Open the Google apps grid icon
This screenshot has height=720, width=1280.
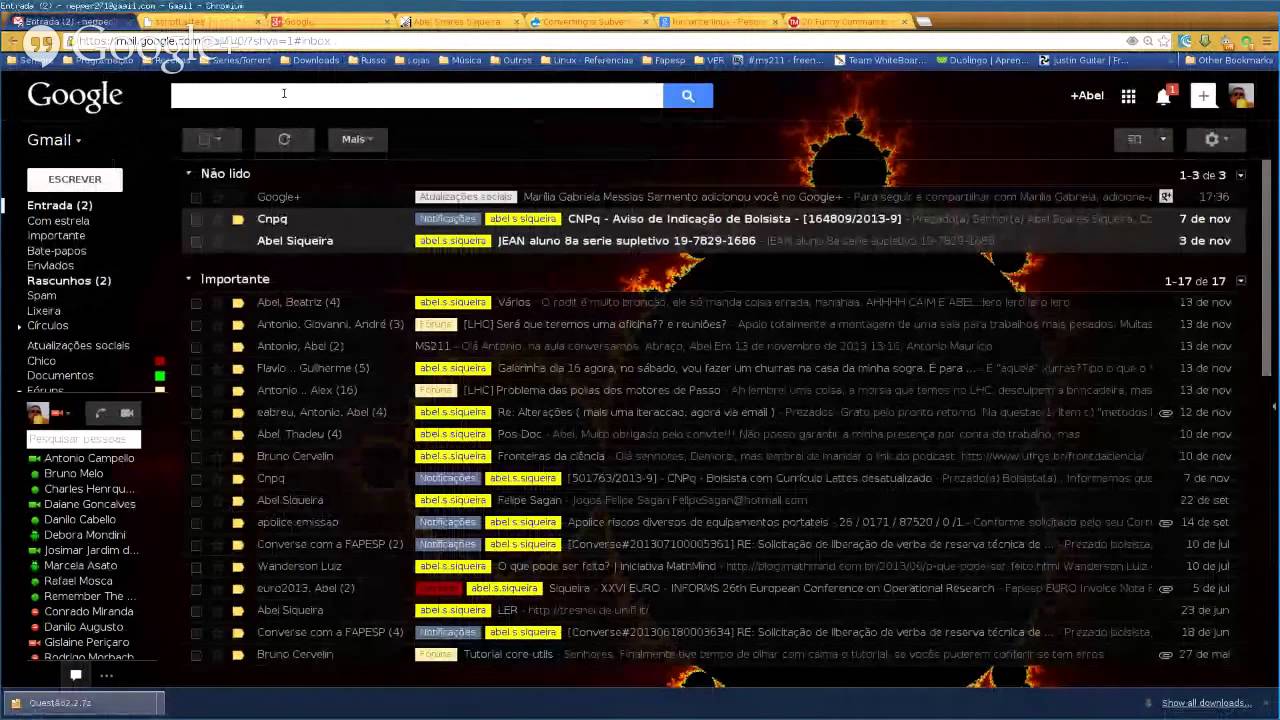coord(1128,96)
